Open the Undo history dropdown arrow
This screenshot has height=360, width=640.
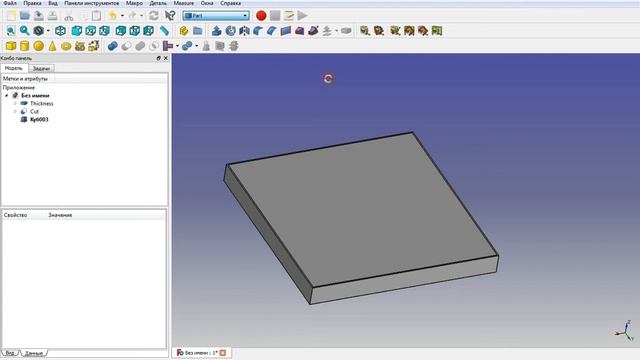122,16
